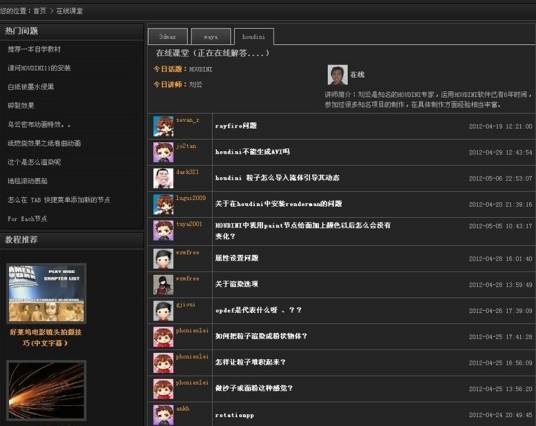Click dark321's avatar picture
This screenshot has height=426, width=536.
pyautogui.click(x=163, y=178)
